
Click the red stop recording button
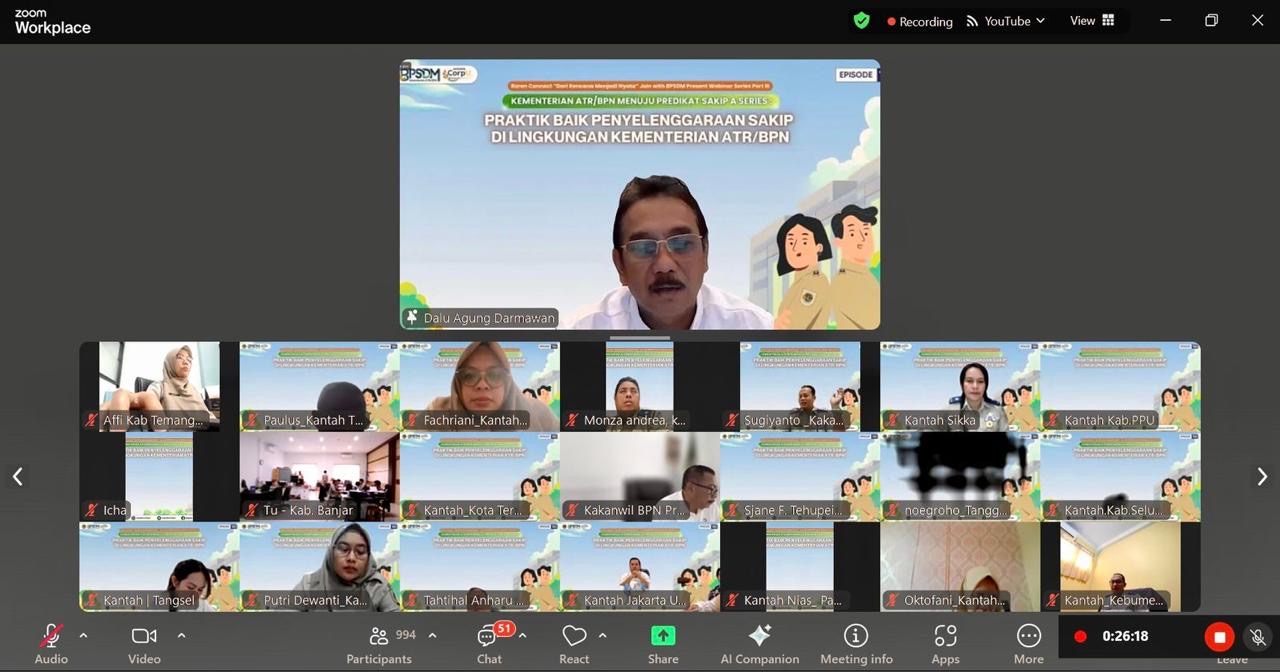click(1219, 637)
